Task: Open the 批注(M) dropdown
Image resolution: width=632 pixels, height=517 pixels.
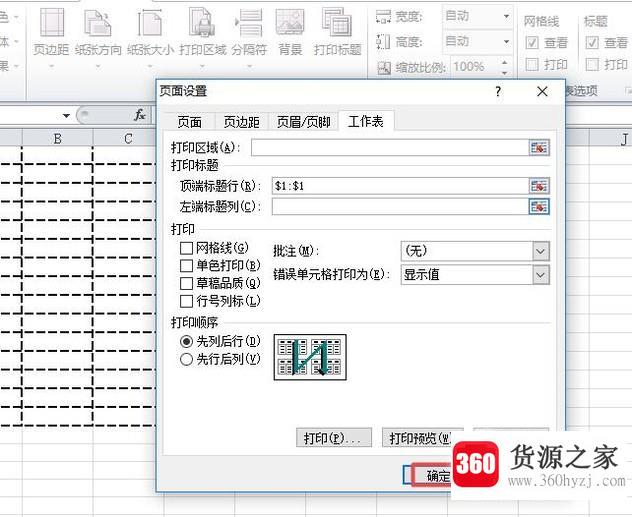Action: 541,251
